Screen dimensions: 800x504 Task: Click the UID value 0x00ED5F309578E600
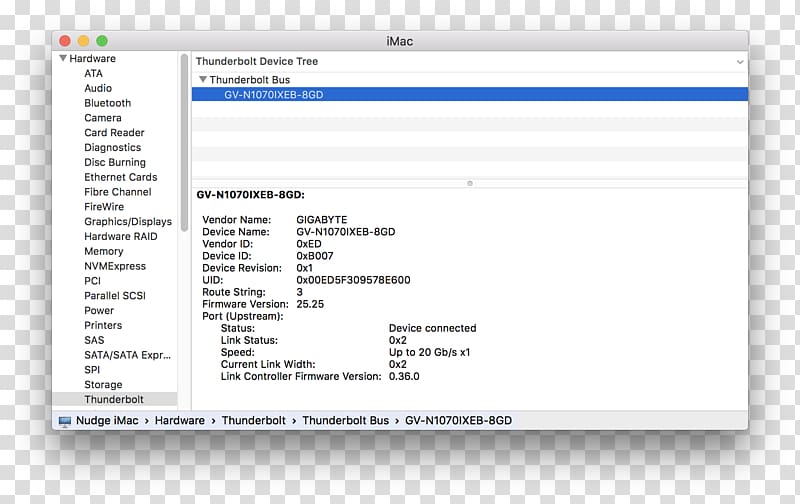pos(353,280)
